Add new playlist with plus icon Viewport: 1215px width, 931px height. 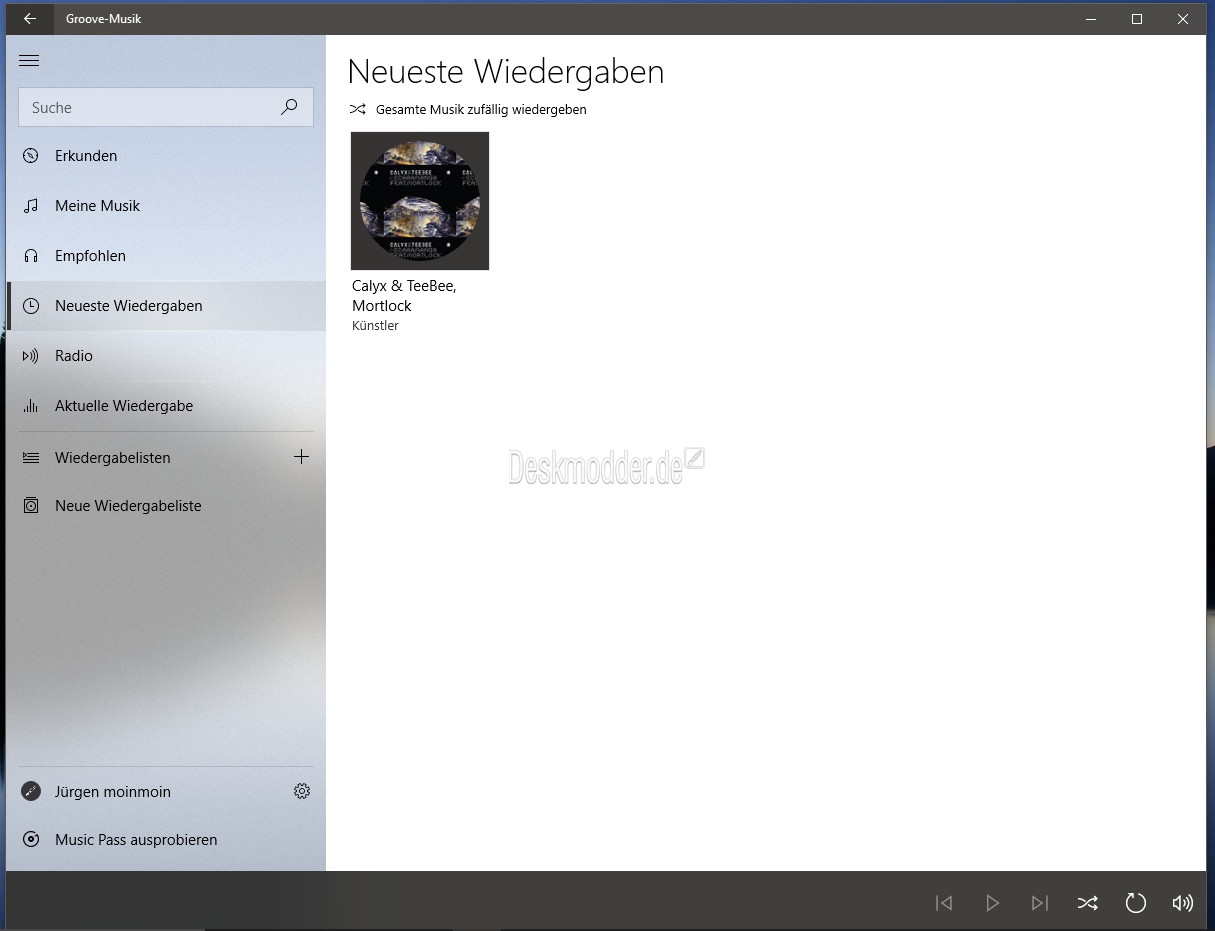301,457
